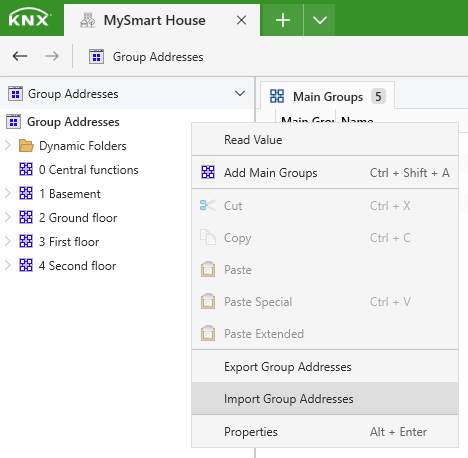Viewport: 468px width, 458px height.
Task: Click the 0 Central functions group icon
Action: point(26,169)
